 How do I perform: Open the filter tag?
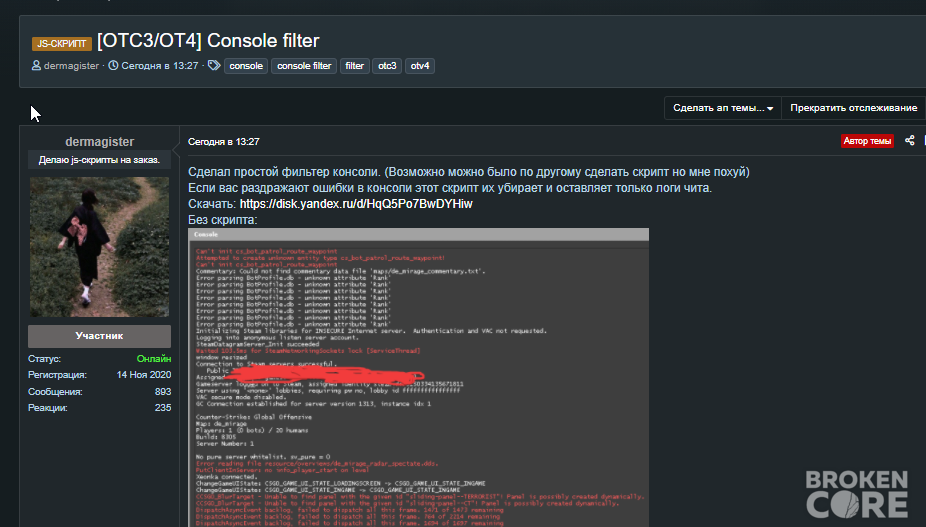coord(354,66)
